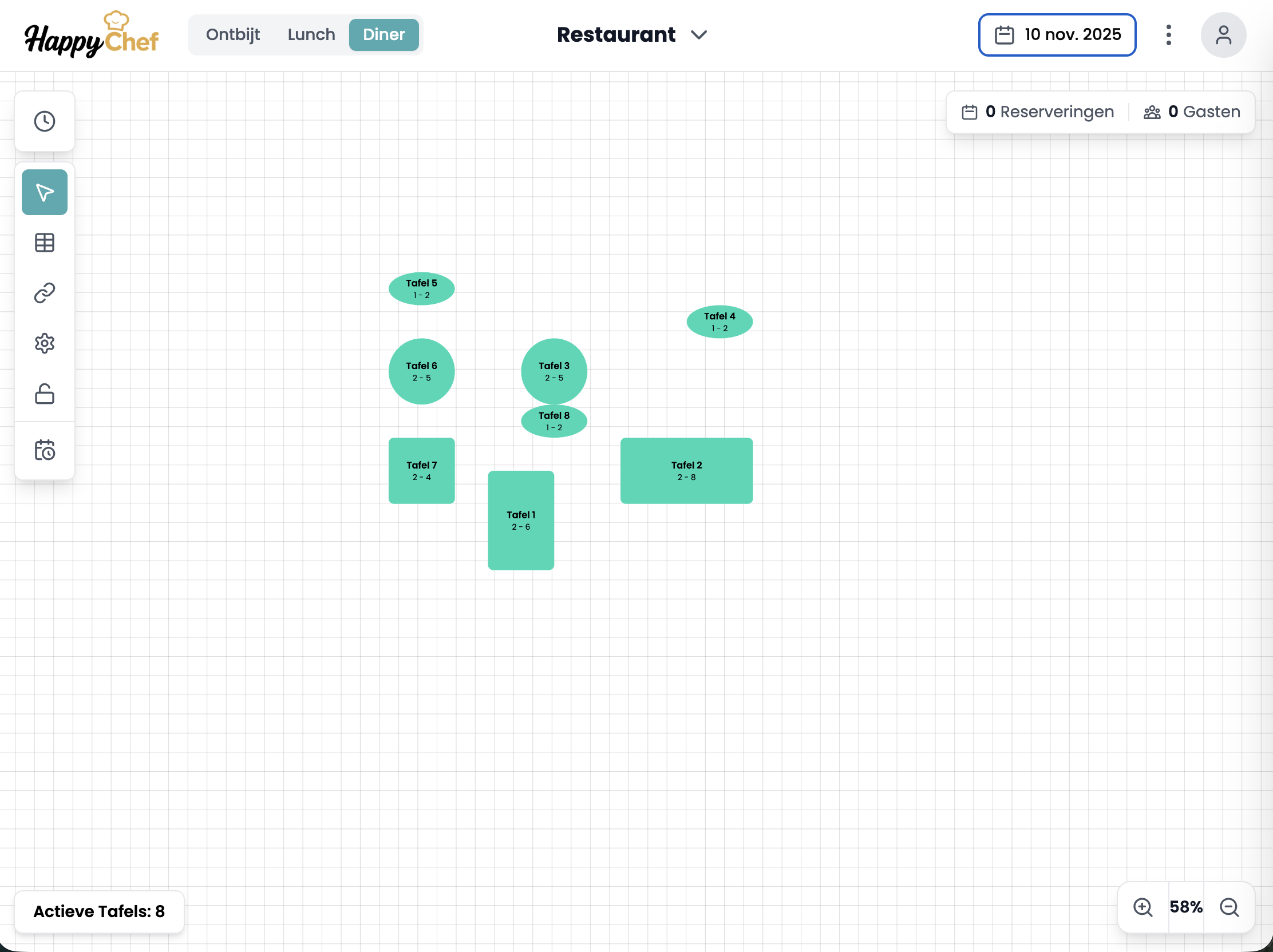Viewport: 1273px width, 952px height.
Task: Toggle the layout lock icon
Action: (44, 394)
